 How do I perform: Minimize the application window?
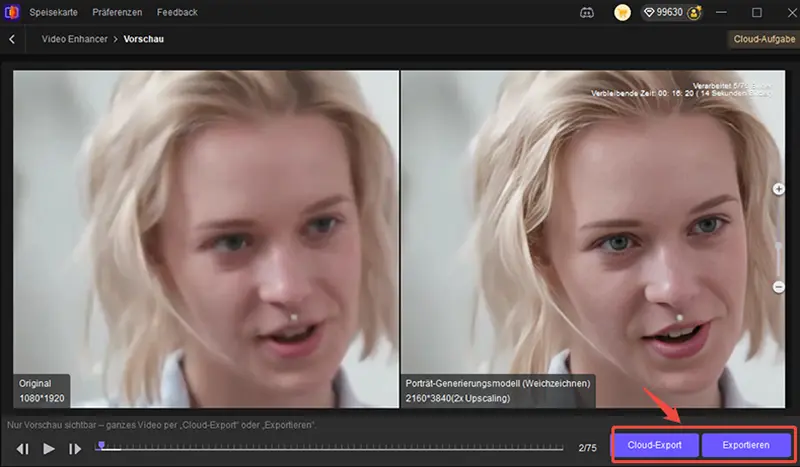721,12
